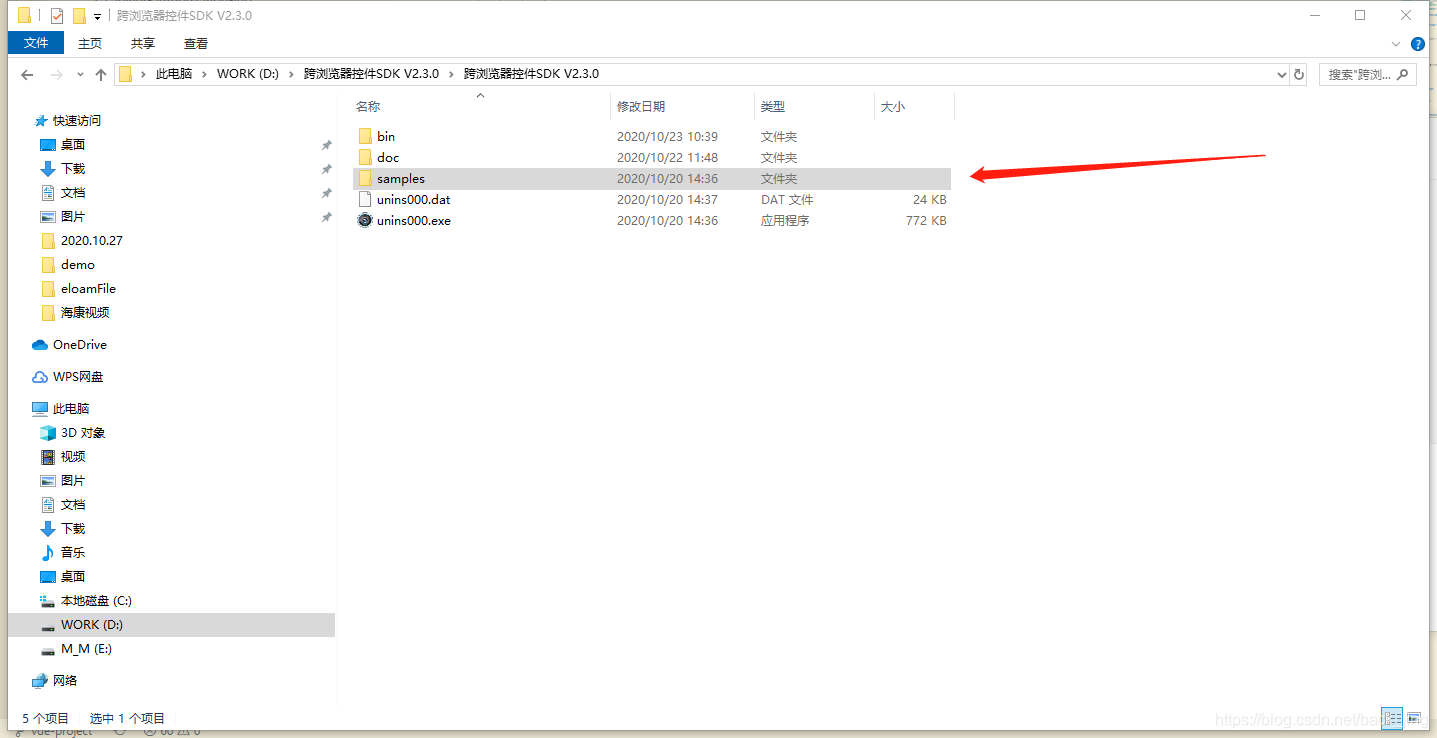The width and height of the screenshot is (1437, 738).
Task: Open pinned 图片 under quick access
Action: click(x=73, y=216)
